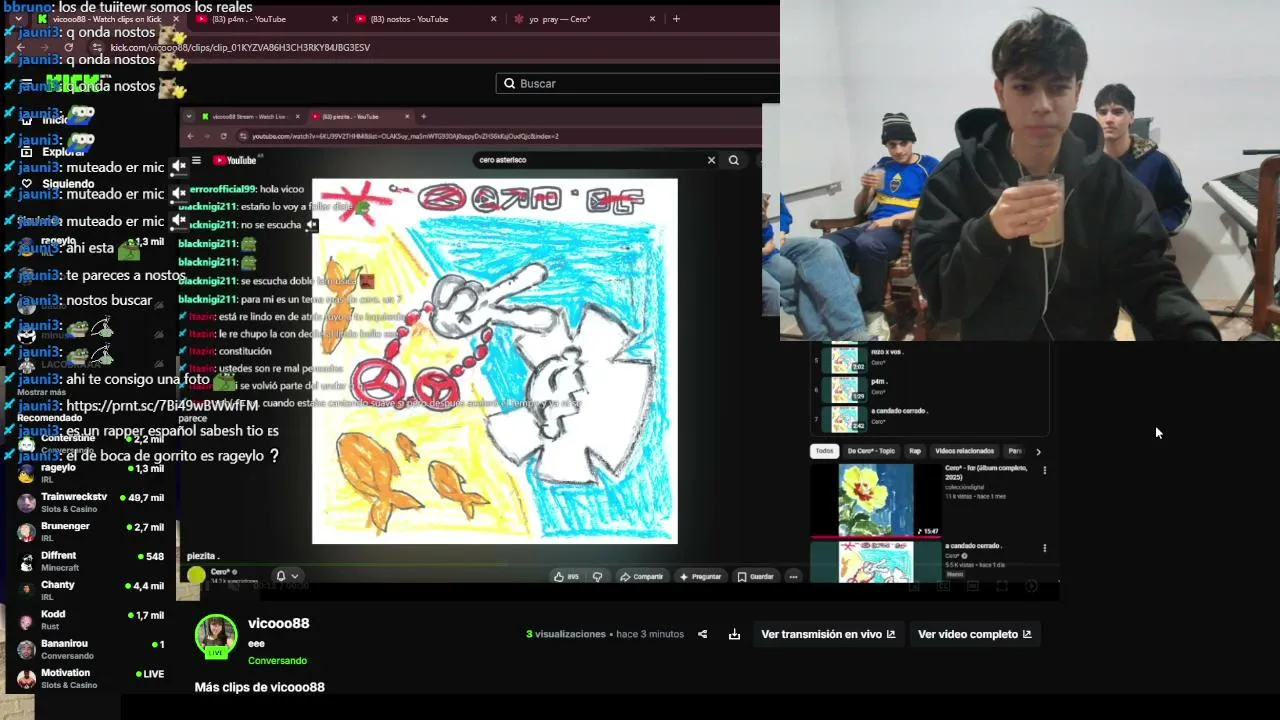Open options for 'fe (álbum completo, 2025)' video

[1044, 470]
